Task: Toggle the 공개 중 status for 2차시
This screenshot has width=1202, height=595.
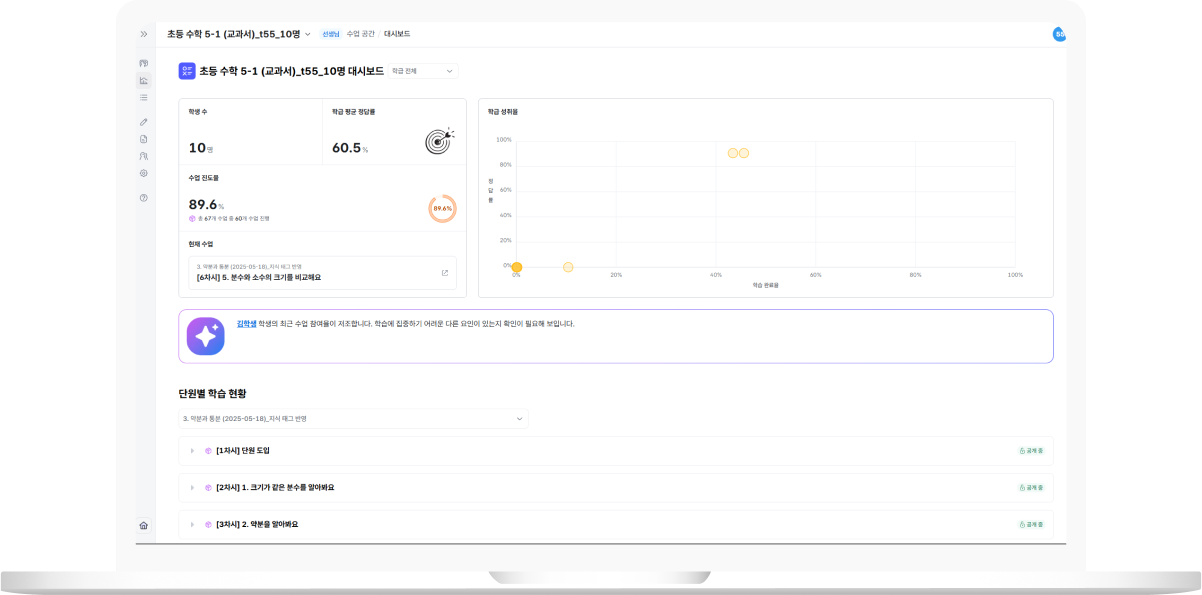Action: click(1030, 488)
